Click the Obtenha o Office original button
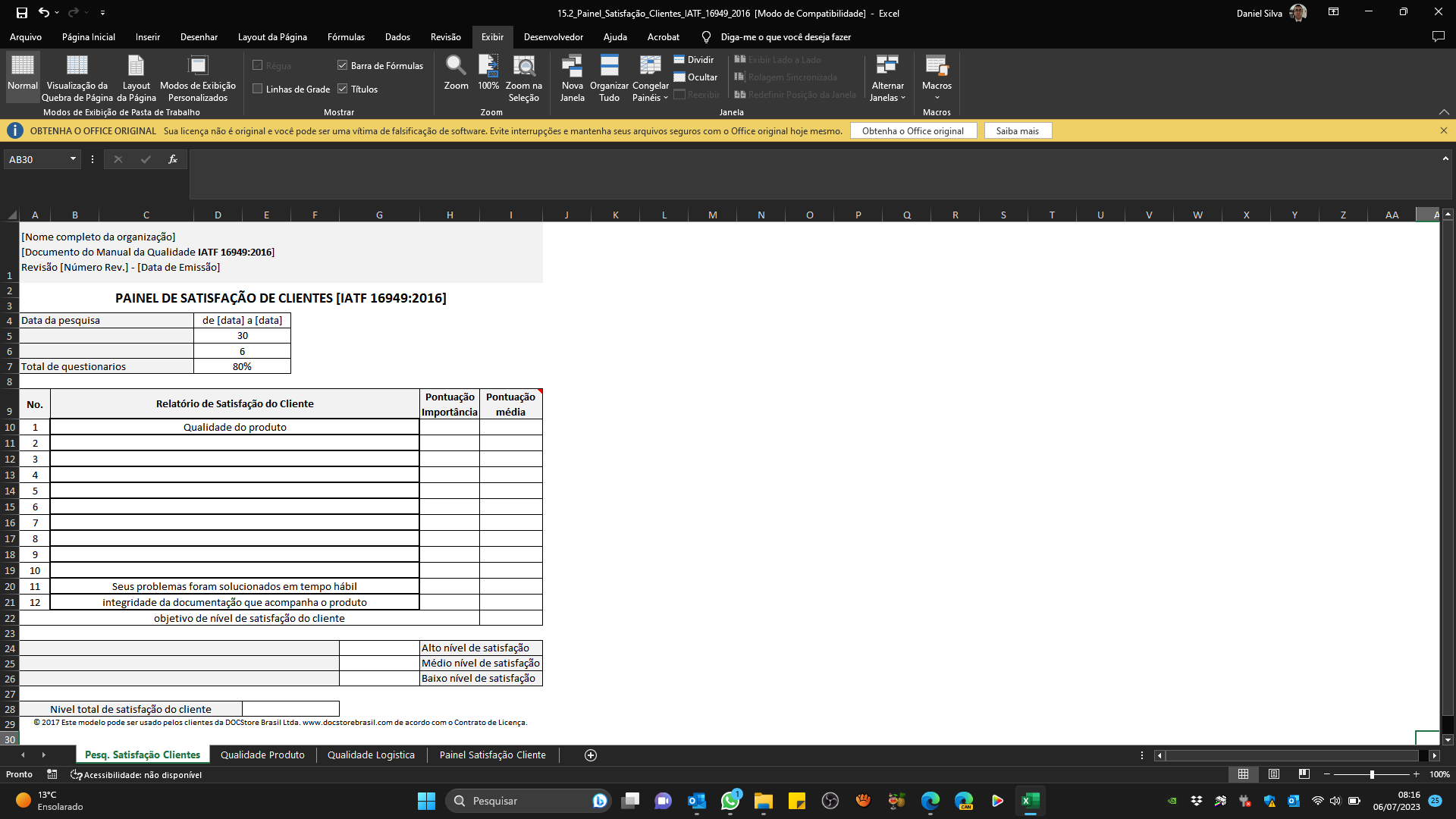 (913, 130)
